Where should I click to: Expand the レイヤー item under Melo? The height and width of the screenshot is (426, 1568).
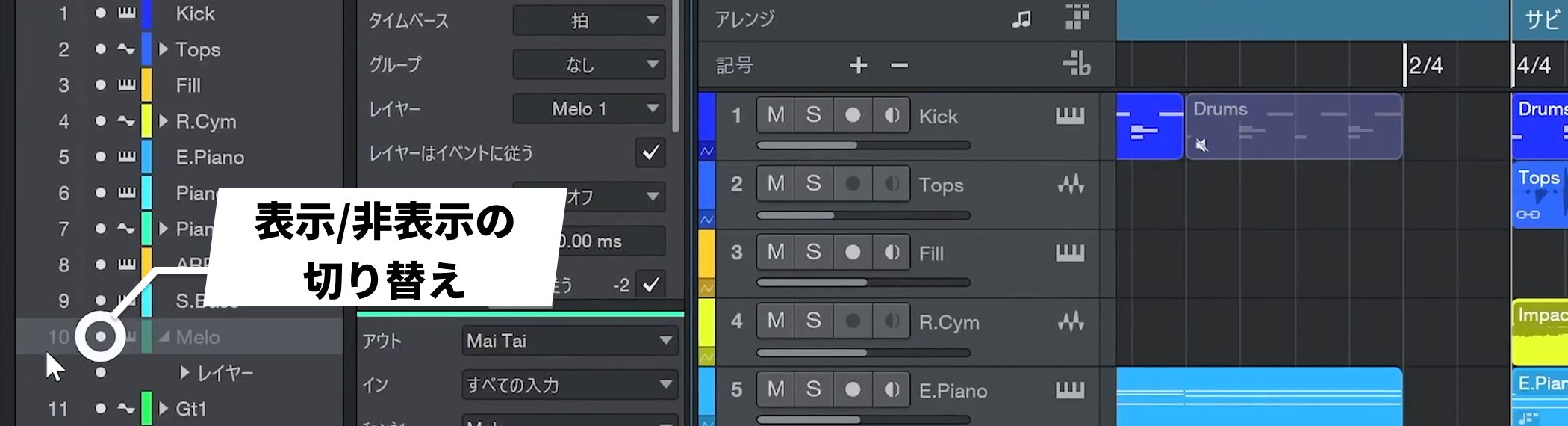(184, 372)
